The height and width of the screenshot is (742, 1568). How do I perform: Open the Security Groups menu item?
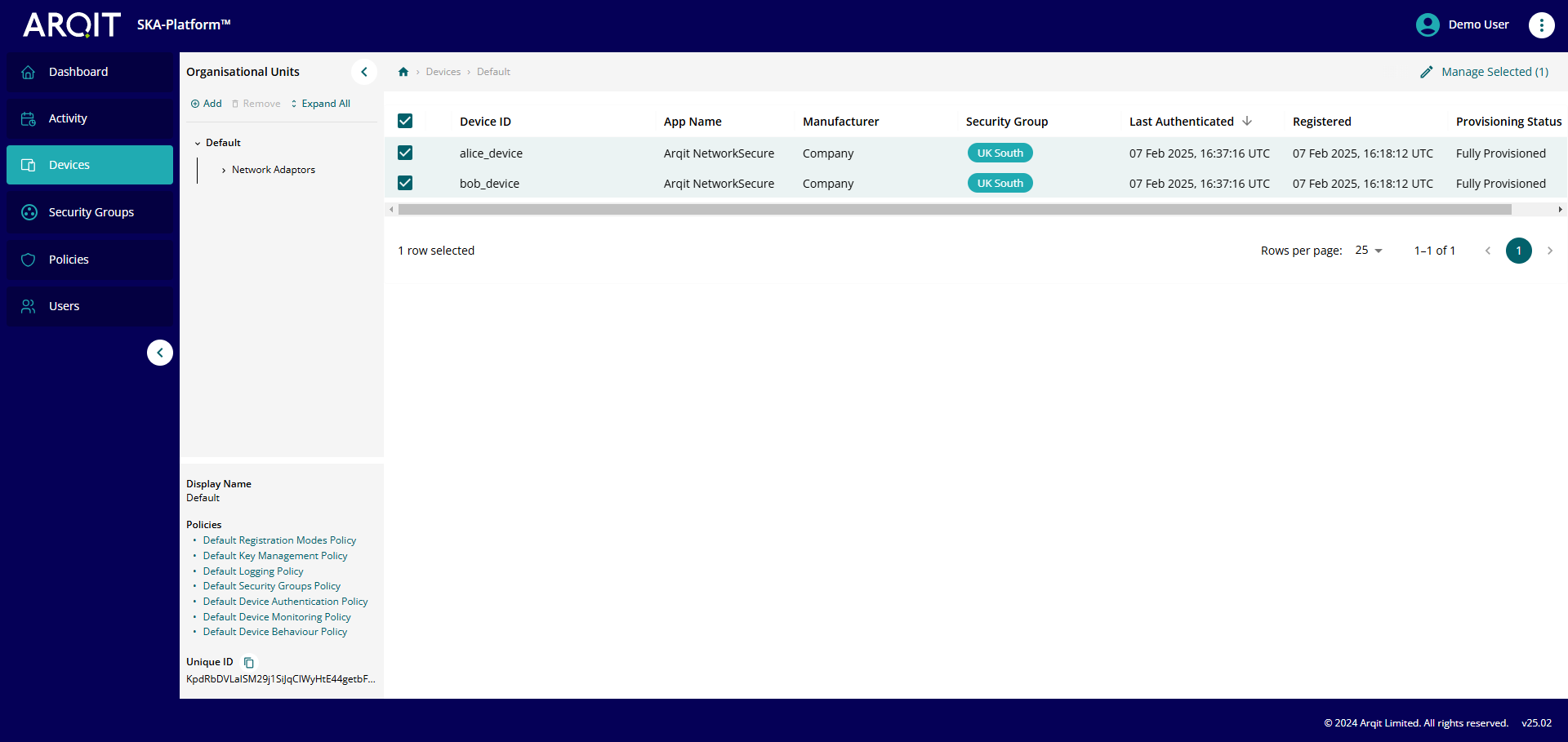coord(90,212)
